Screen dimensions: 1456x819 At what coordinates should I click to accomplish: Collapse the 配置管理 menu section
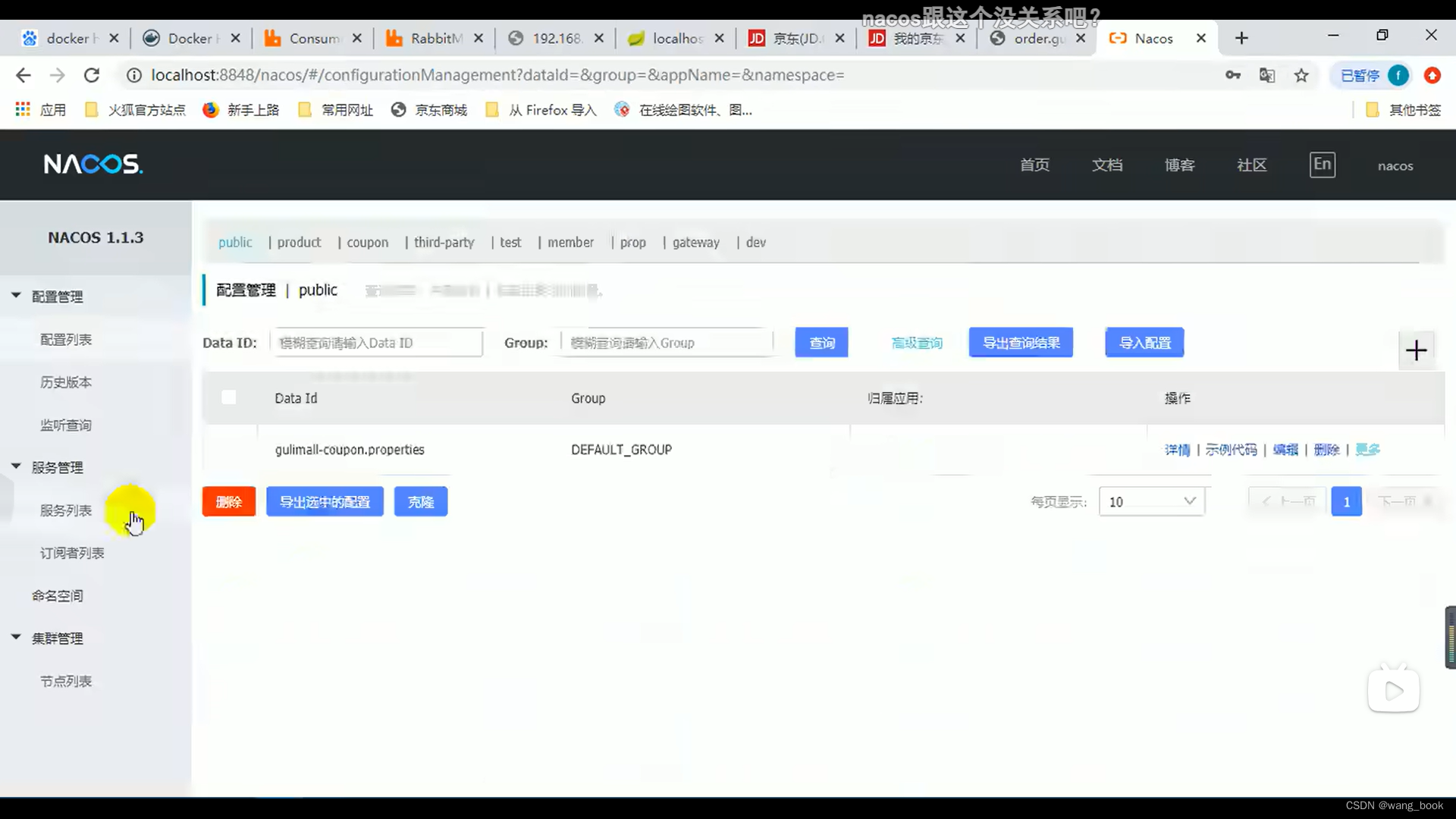click(16, 295)
